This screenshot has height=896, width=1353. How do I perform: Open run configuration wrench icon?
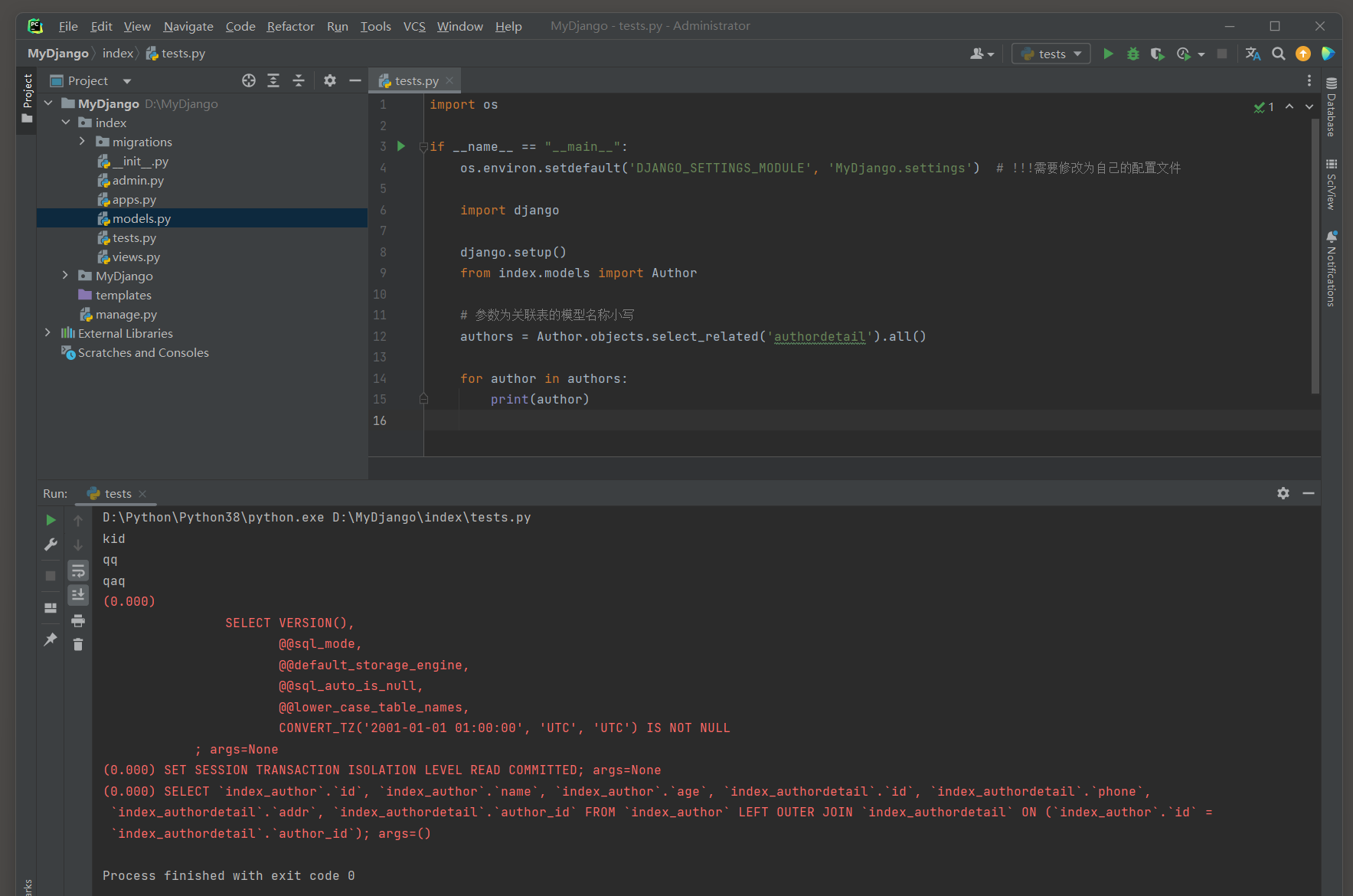(51, 544)
